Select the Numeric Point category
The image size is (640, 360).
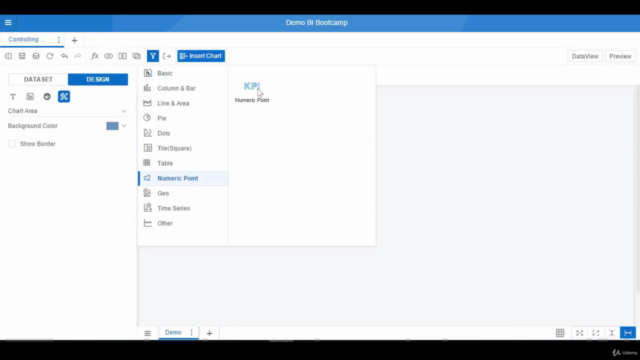click(183, 178)
